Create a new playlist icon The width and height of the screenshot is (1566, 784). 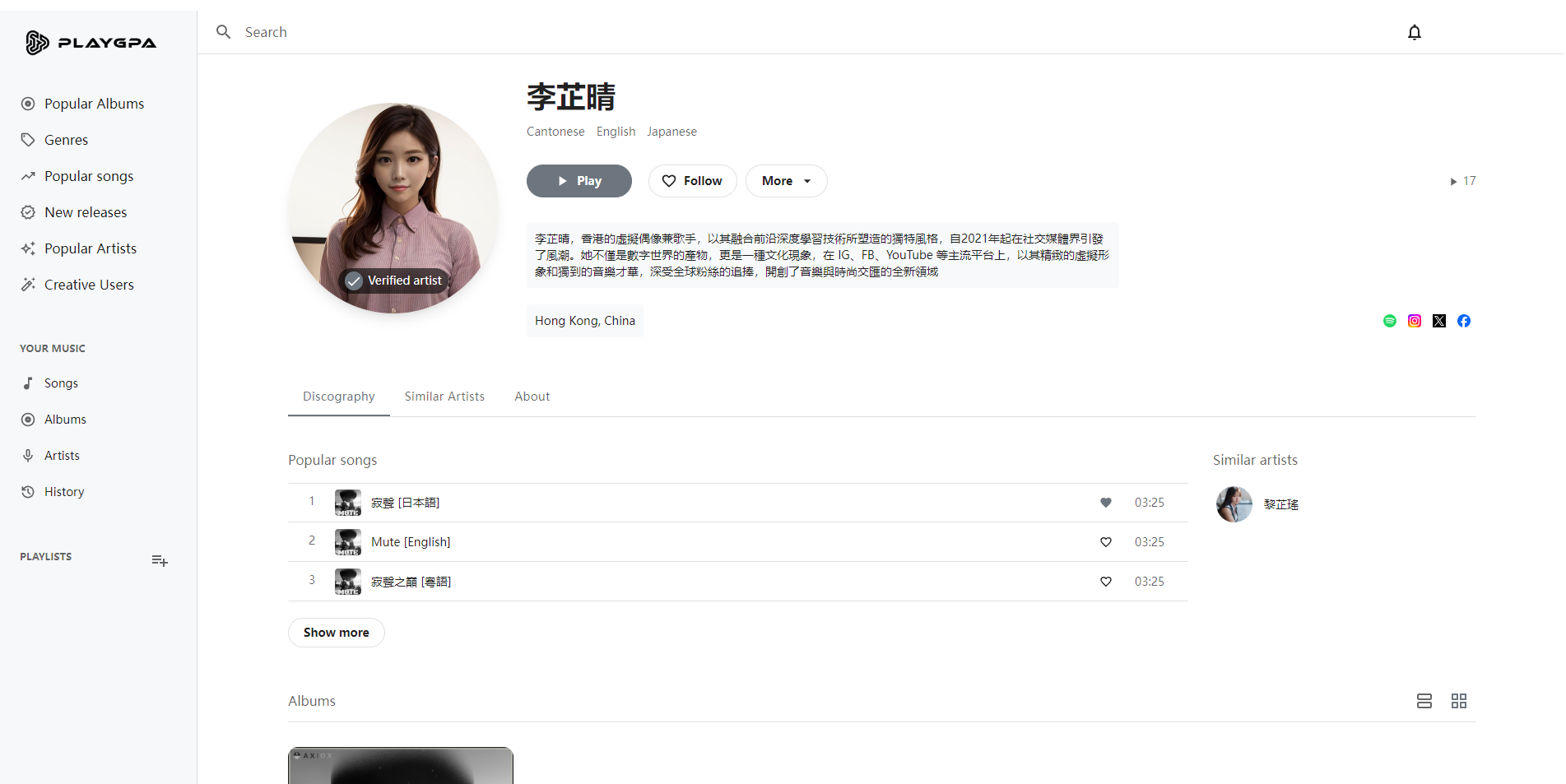(x=160, y=561)
